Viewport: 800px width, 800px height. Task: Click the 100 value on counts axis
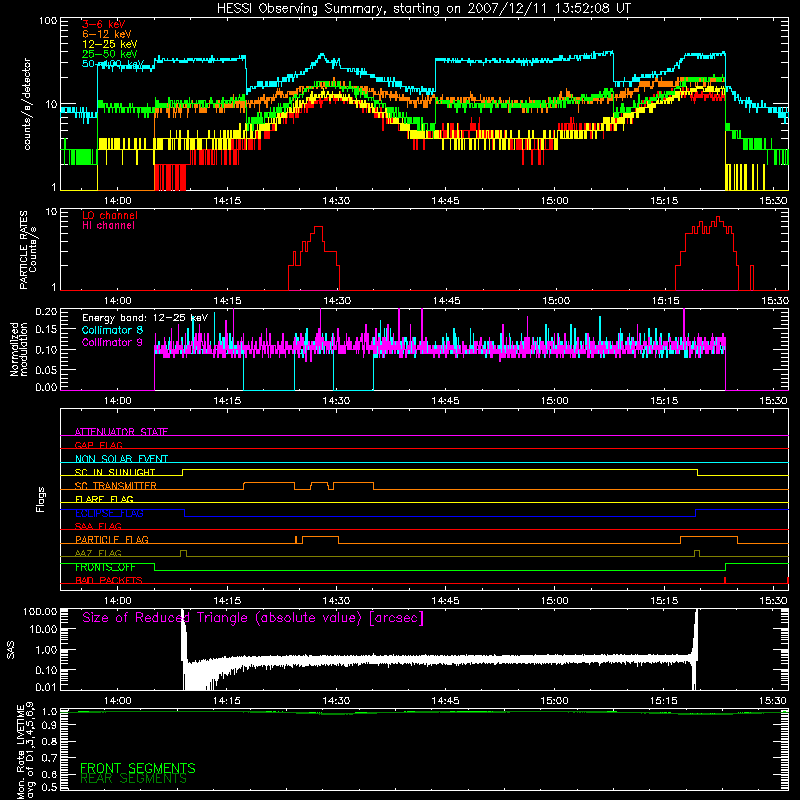click(48, 21)
